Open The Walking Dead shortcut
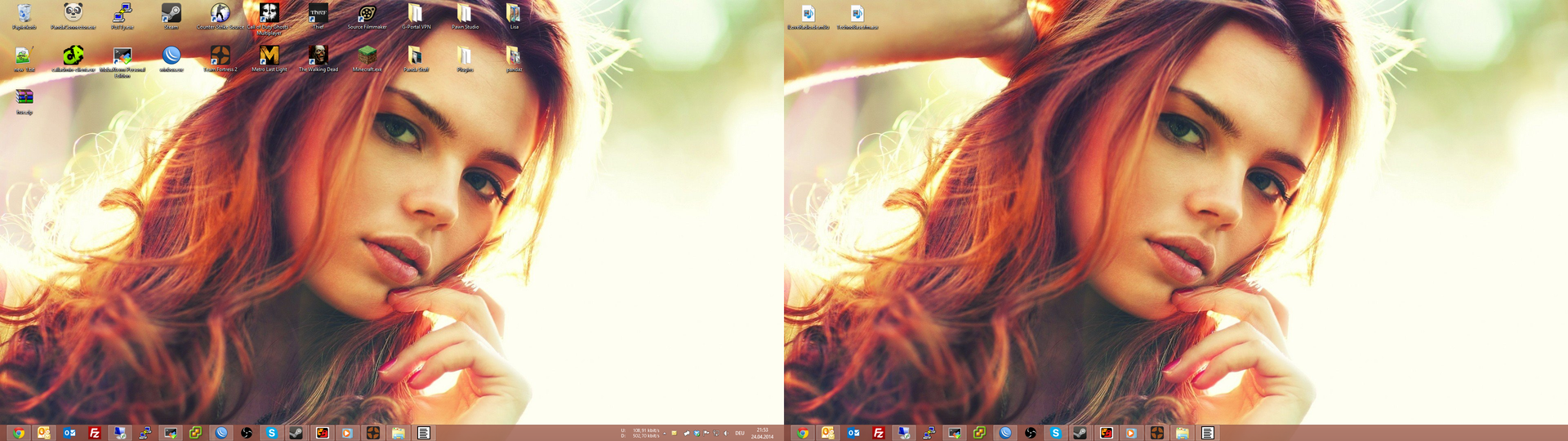This screenshot has width=1568, height=441. click(x=318, y=56)
